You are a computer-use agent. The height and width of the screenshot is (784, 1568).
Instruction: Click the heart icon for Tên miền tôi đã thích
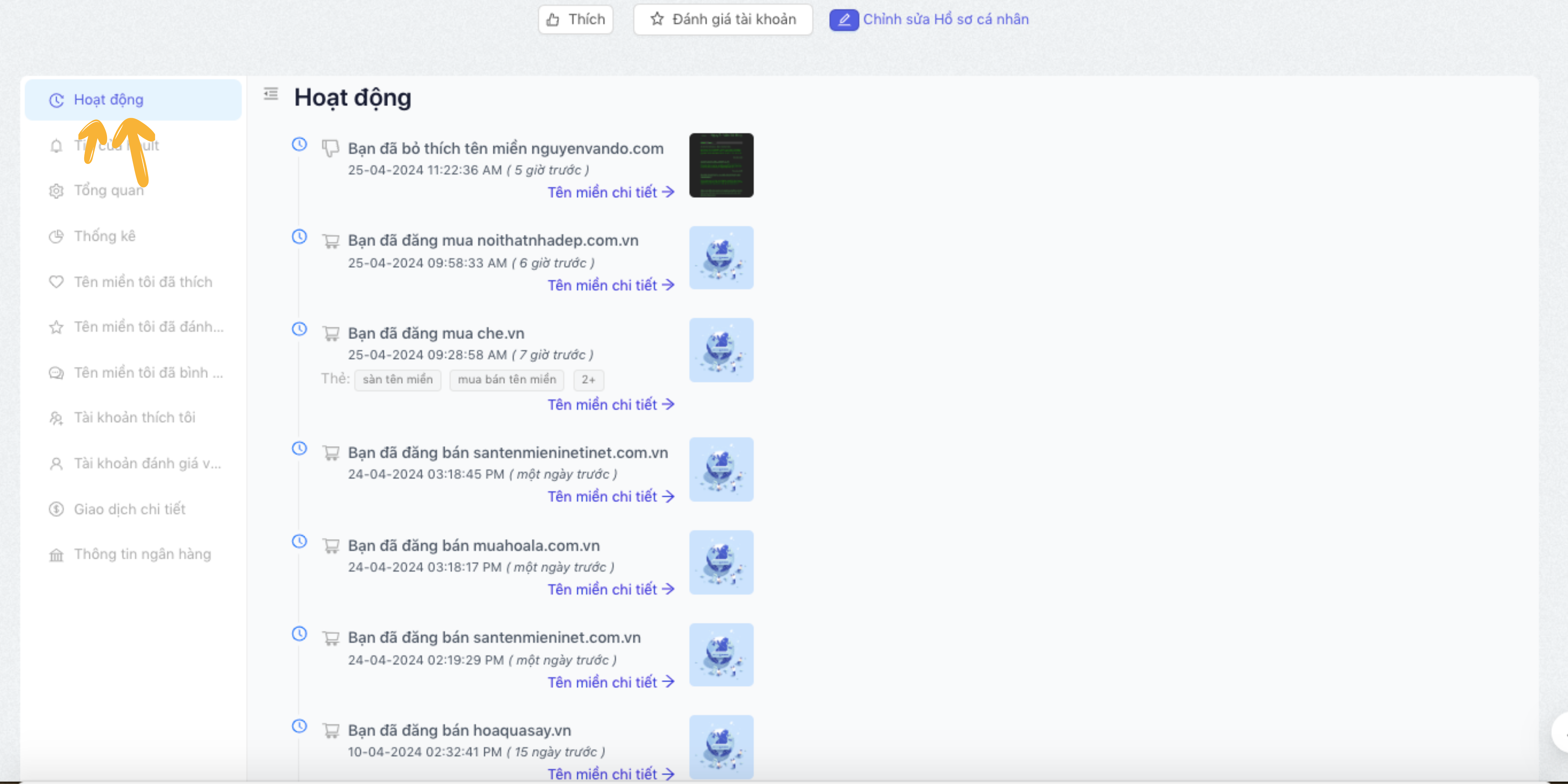[56, 282]
